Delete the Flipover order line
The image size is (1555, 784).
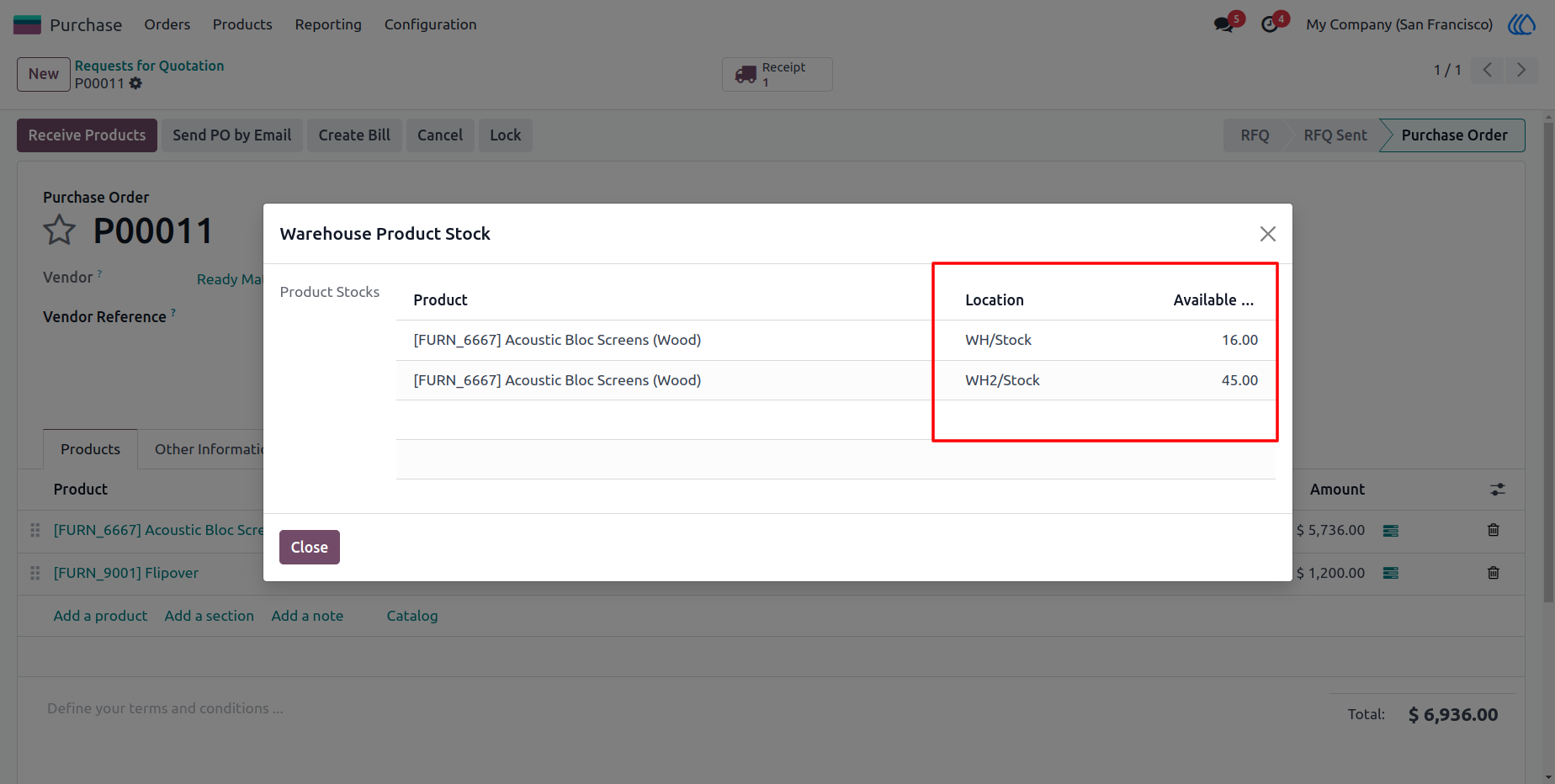coord(1494,573)
